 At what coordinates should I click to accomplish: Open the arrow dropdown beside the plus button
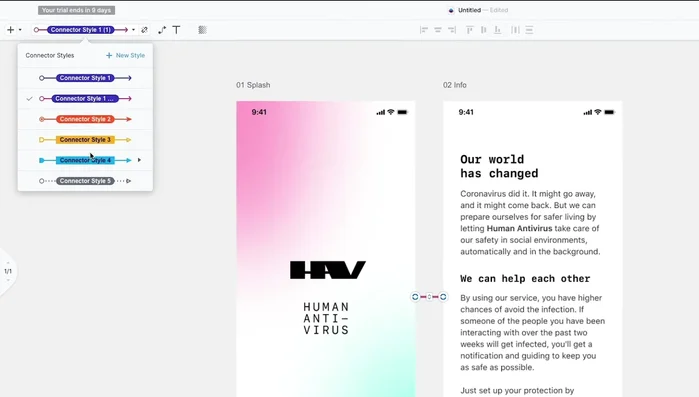tap(20, 30)
